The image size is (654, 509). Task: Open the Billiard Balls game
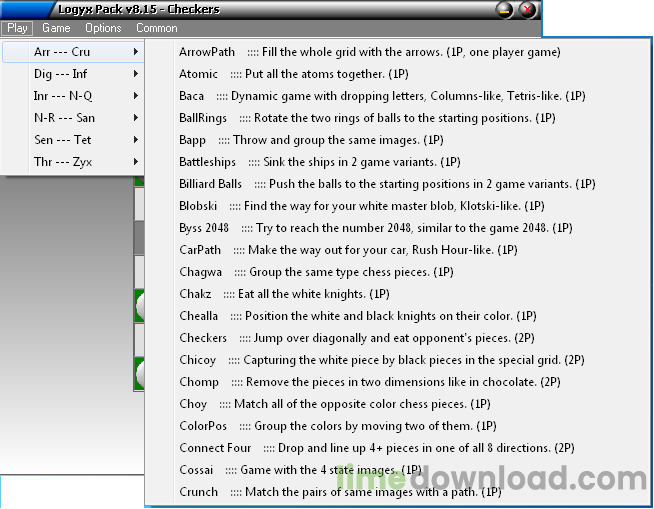tap(398, 184)
